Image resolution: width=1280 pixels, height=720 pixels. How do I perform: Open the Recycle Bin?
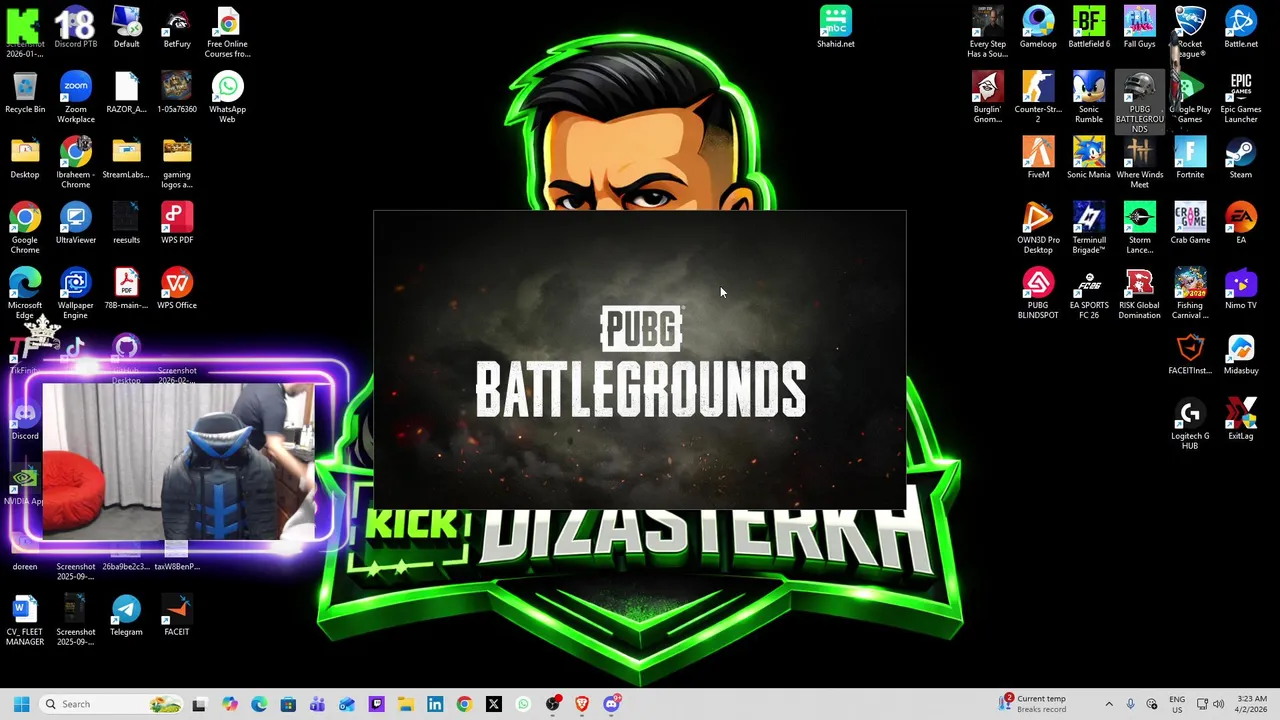(x=25, y=92)
